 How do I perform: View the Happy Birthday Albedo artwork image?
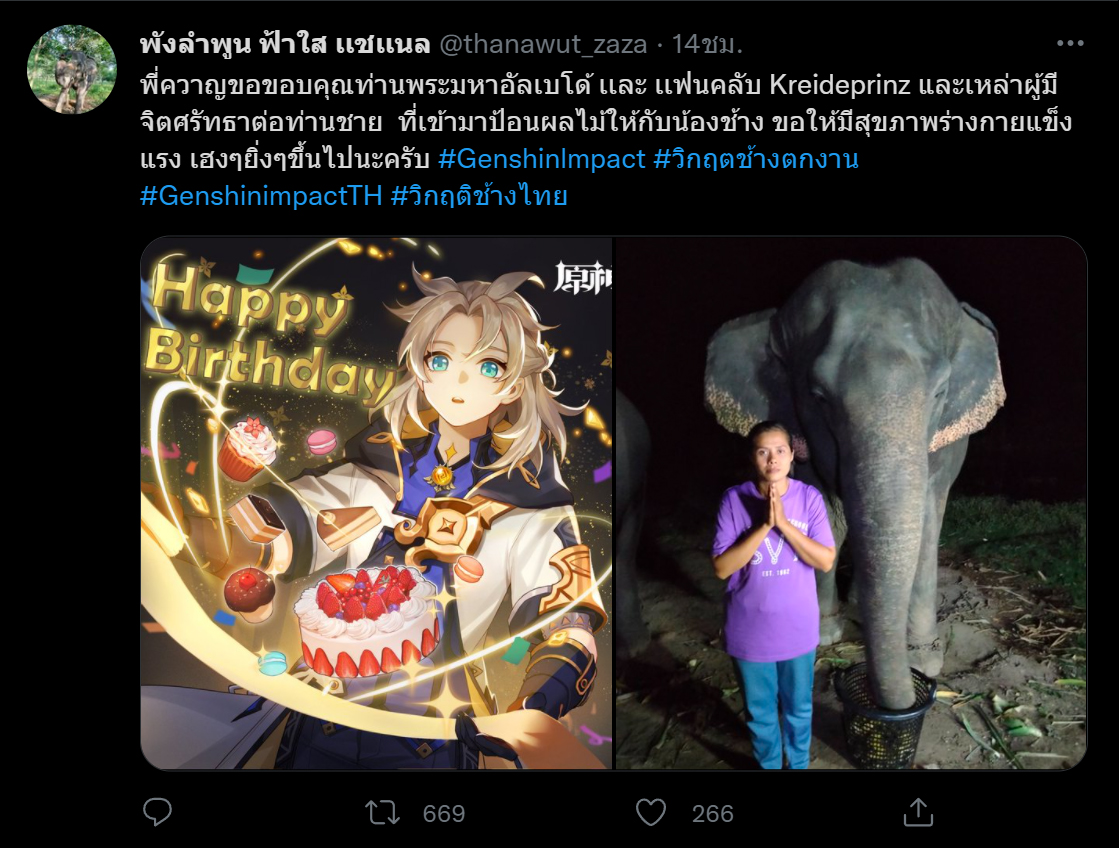coord(376,503)
